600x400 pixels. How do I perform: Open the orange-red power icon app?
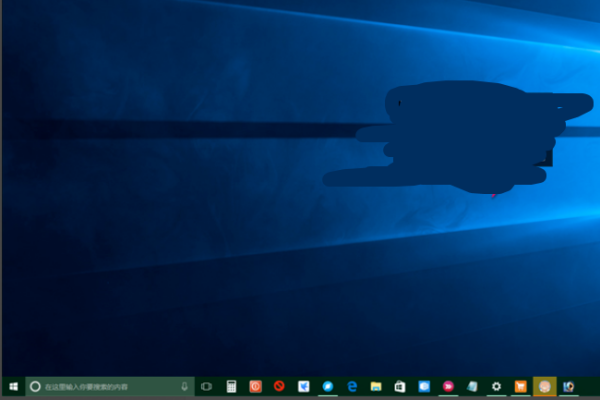coord(256,386)
